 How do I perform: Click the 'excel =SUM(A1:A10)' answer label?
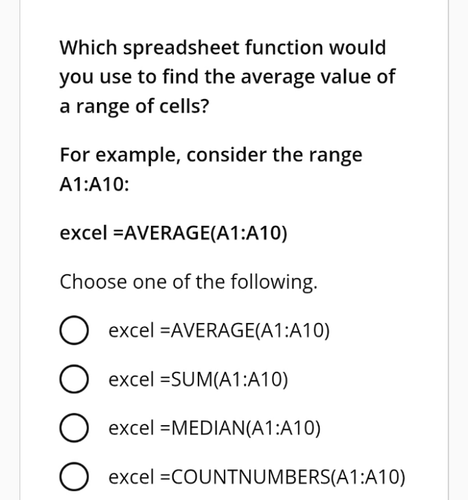click(198, 379)
